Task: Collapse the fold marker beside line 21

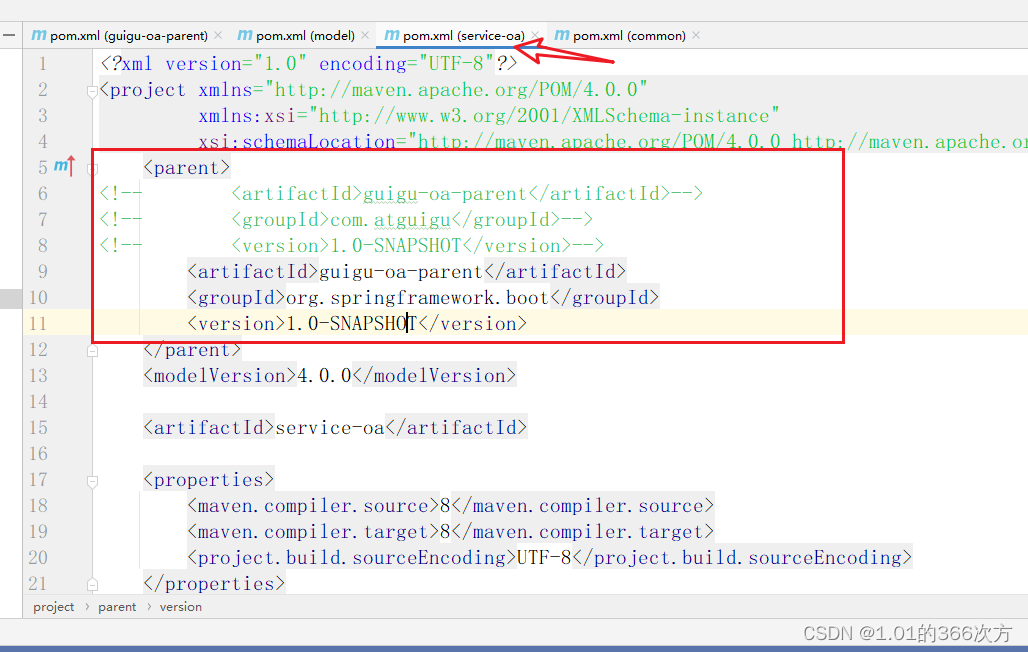Action: [x=92, y=584]
